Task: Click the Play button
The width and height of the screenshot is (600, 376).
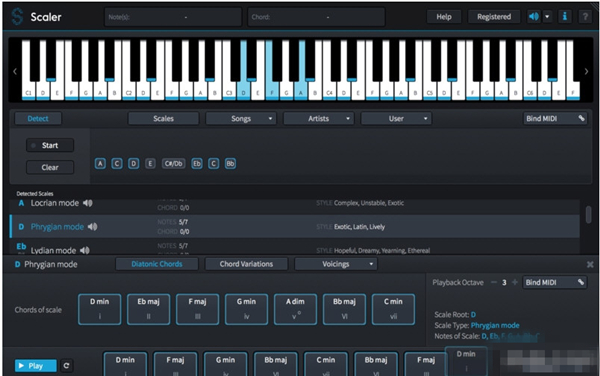Action: coord(36,366)
